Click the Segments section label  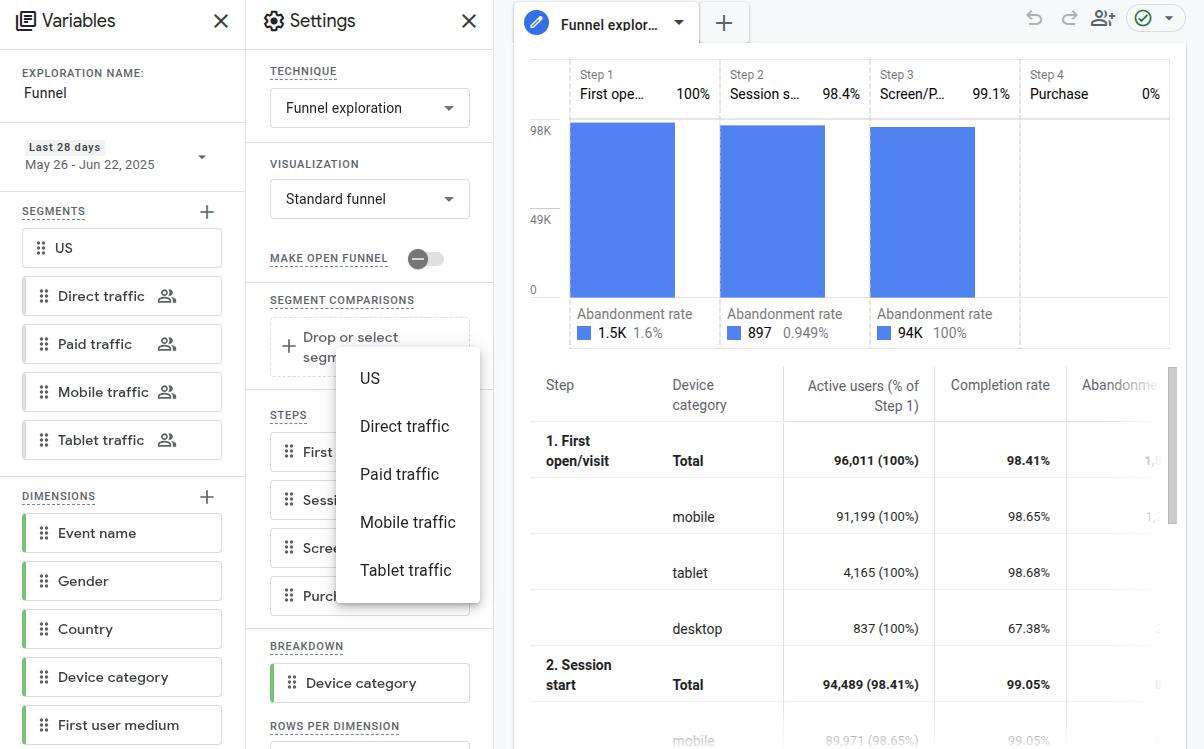(x=54, y=212)
